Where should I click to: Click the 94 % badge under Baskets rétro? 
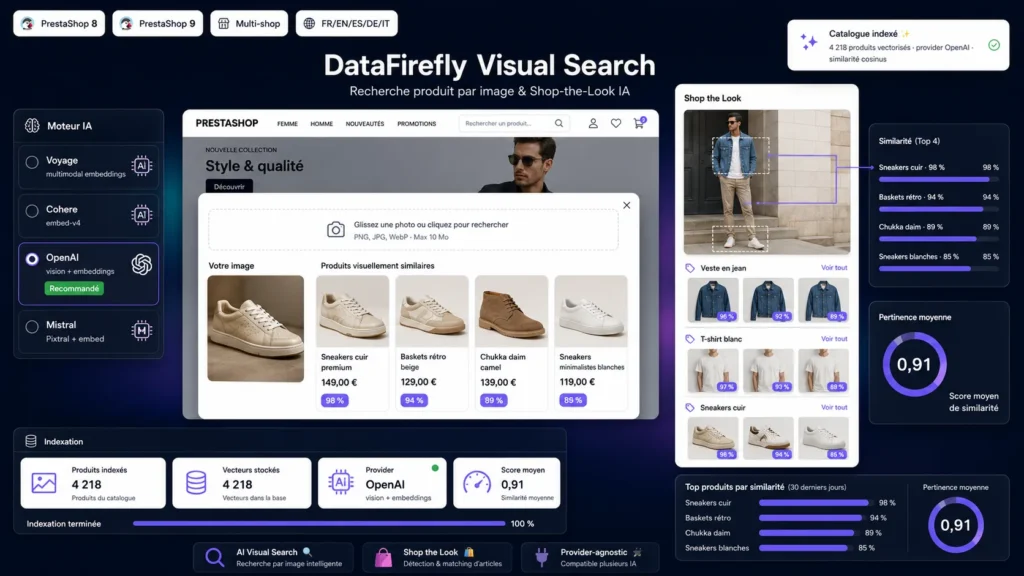tap(414, 400)
